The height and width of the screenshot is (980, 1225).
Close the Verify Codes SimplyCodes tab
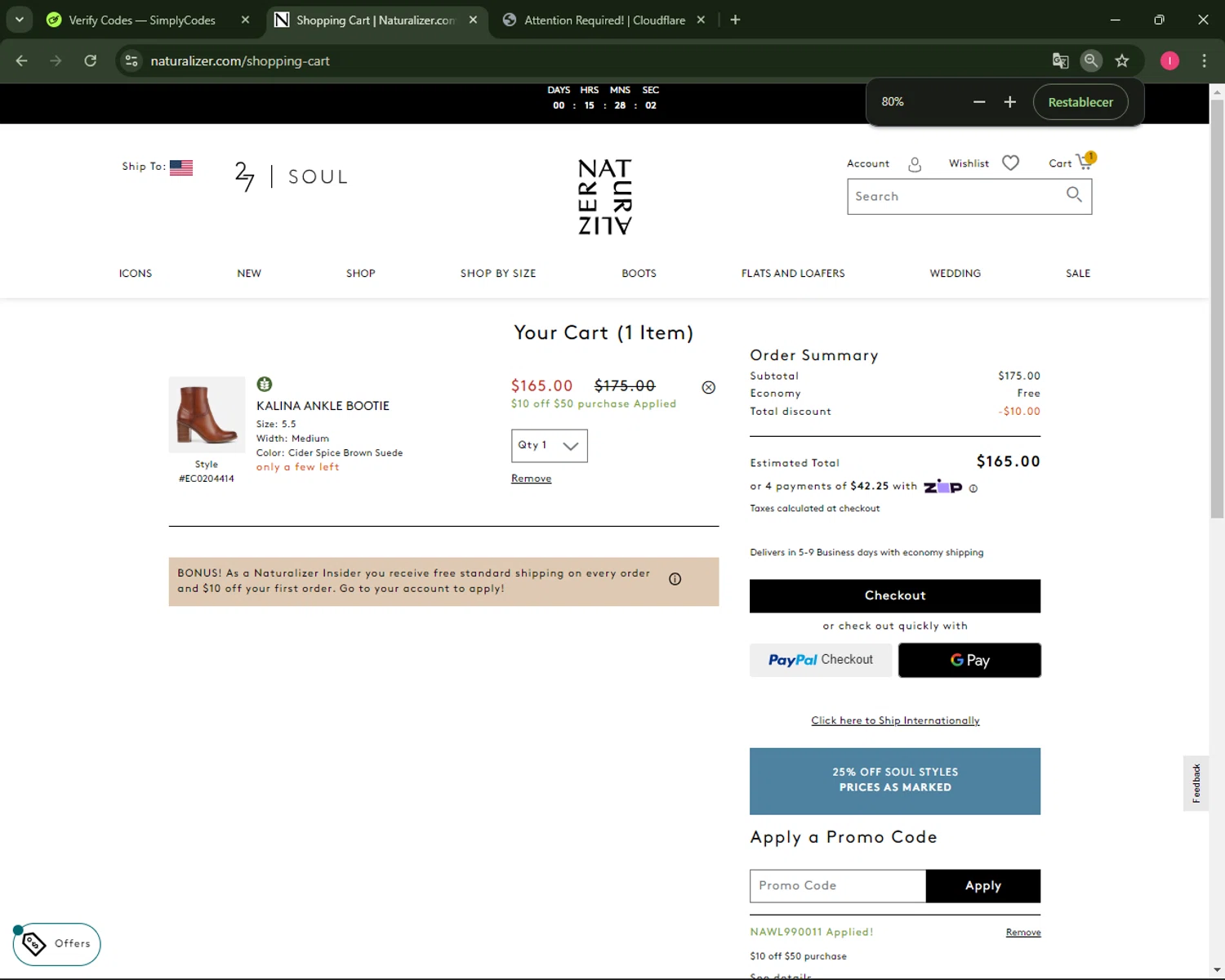pos(245,20)
